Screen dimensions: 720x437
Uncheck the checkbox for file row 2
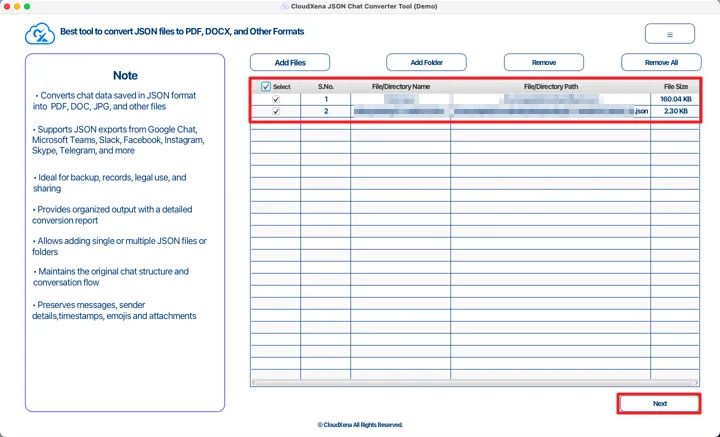(275, 111)
